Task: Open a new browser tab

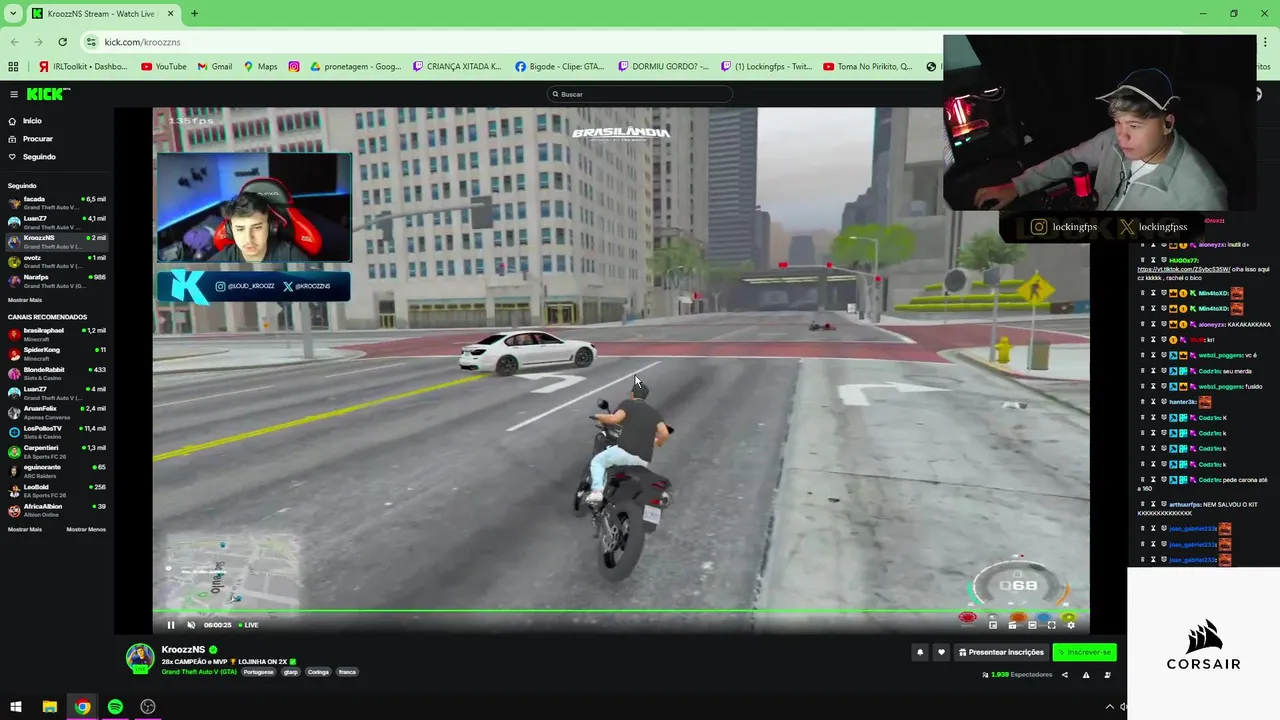Action: pos(194,13)
